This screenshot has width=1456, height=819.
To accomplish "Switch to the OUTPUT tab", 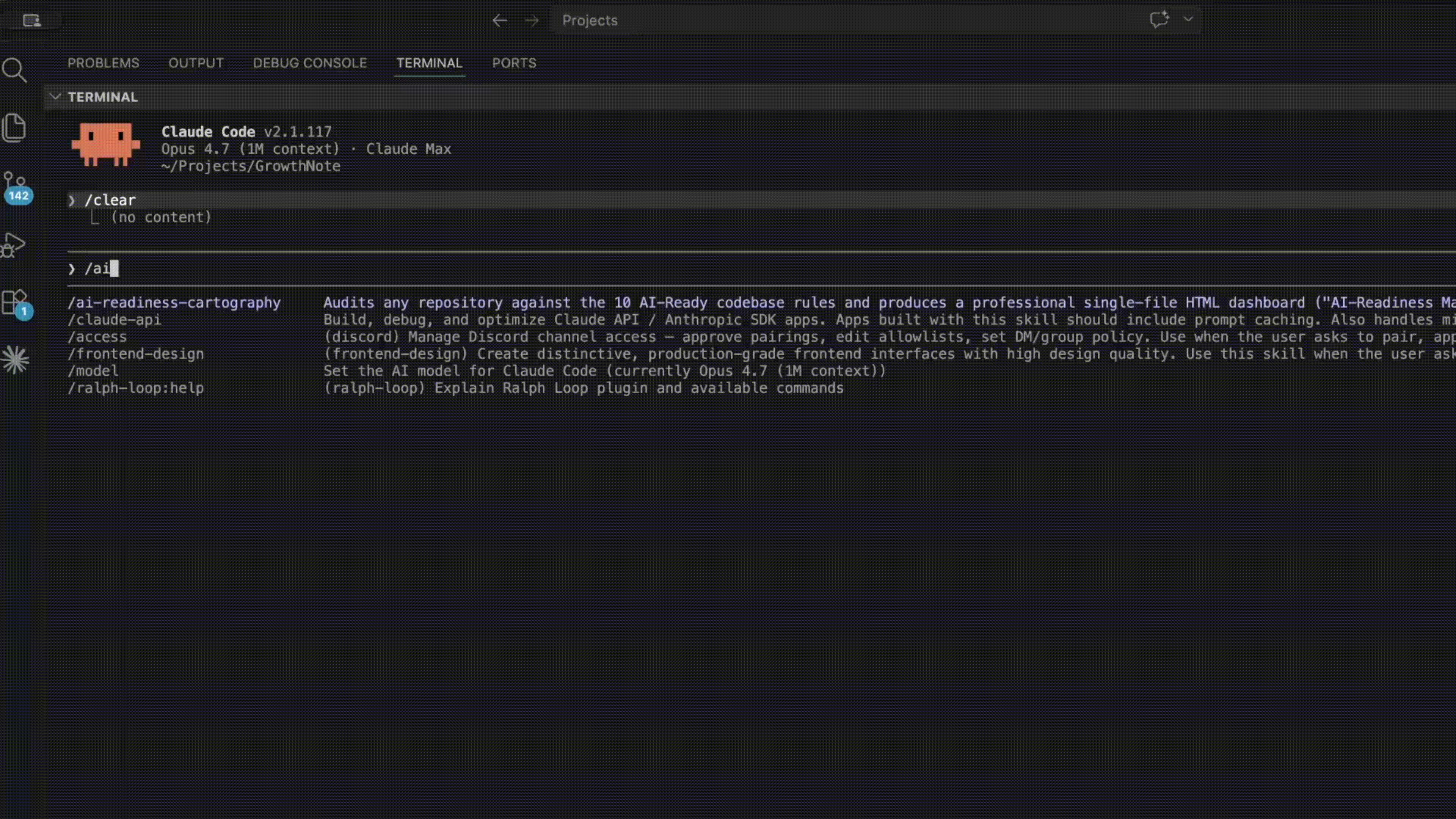I will 196,63.
